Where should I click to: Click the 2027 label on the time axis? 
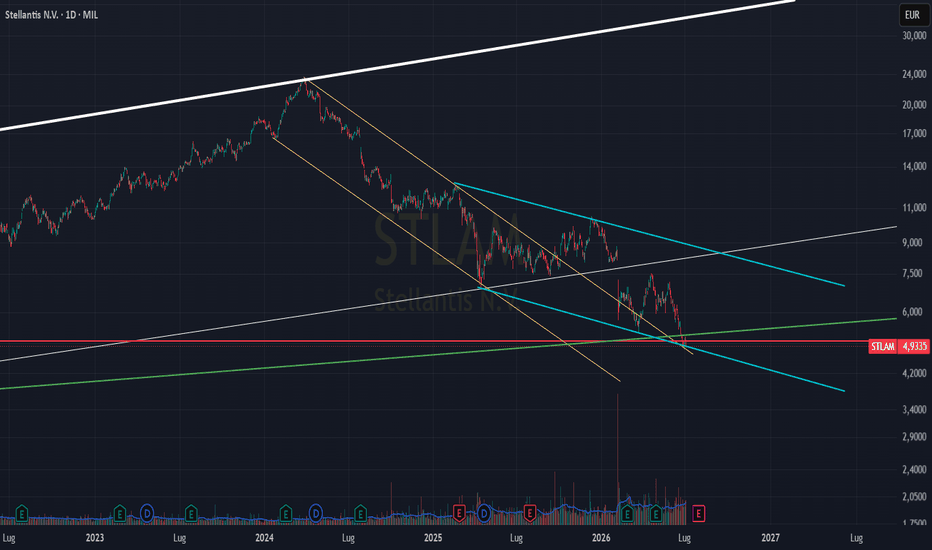pos(771,538)
